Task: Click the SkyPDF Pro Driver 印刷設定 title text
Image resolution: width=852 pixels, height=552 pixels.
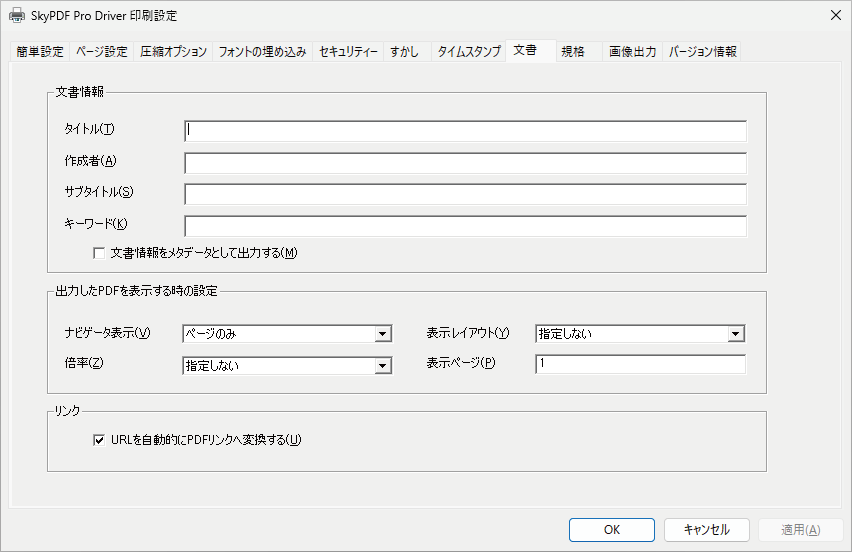Action: pyautogui.click(x=104, y=16)
